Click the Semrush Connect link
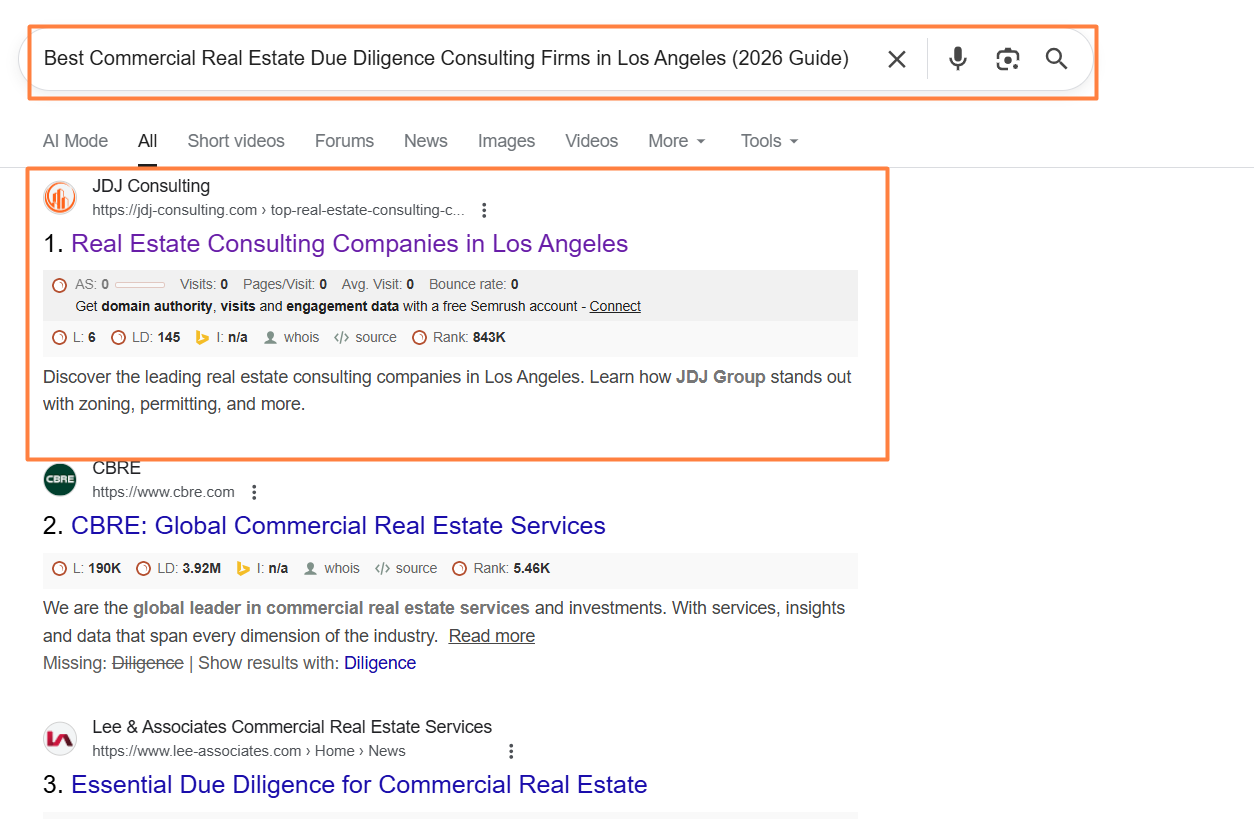Screen dimensions: 1254x819 tap(615, 307)
